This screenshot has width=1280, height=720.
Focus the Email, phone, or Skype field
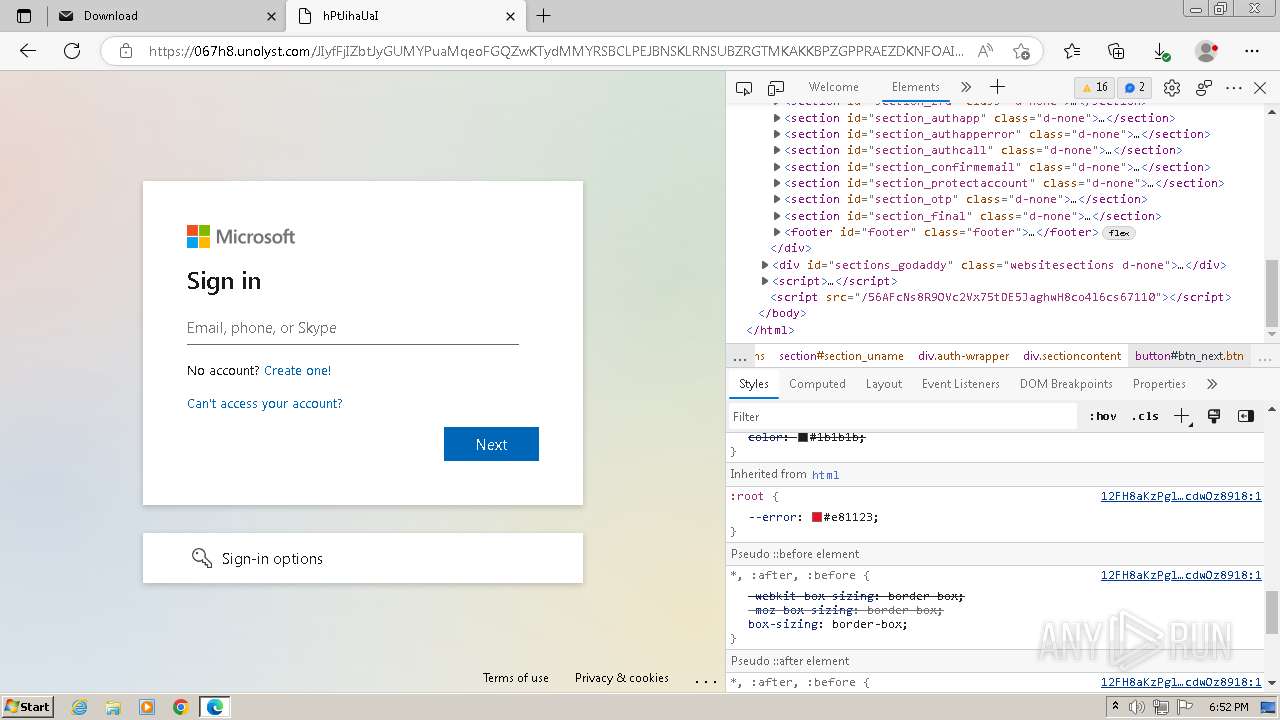353,328
